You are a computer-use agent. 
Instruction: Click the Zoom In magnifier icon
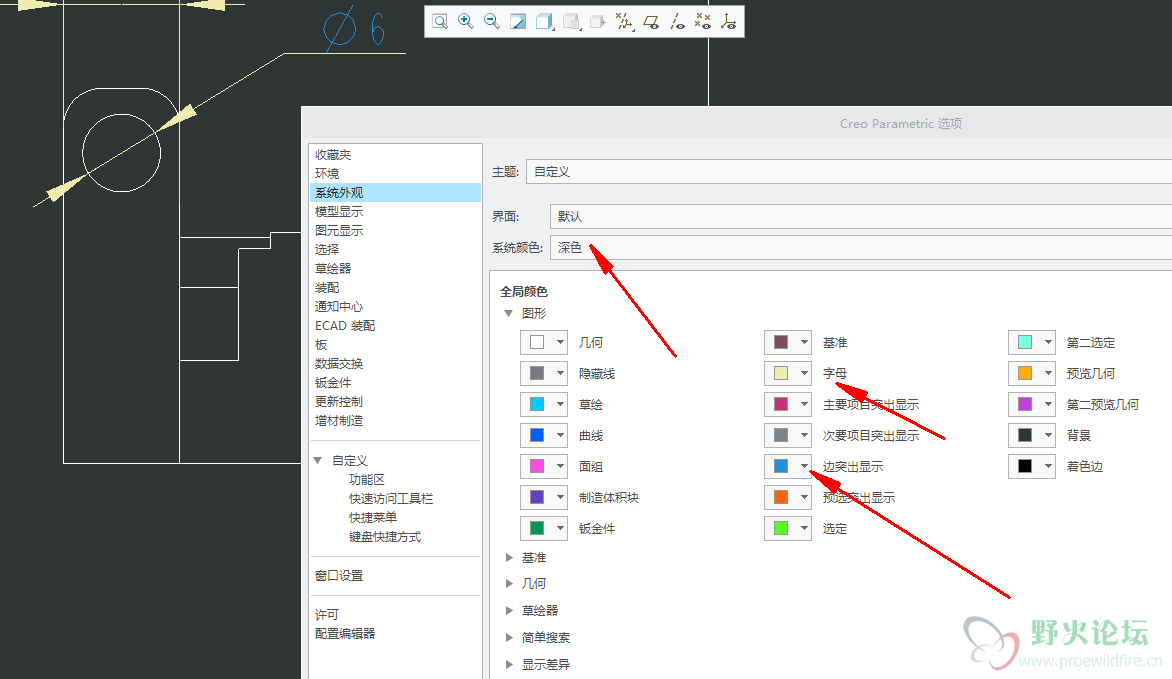(x=466, y=22)
